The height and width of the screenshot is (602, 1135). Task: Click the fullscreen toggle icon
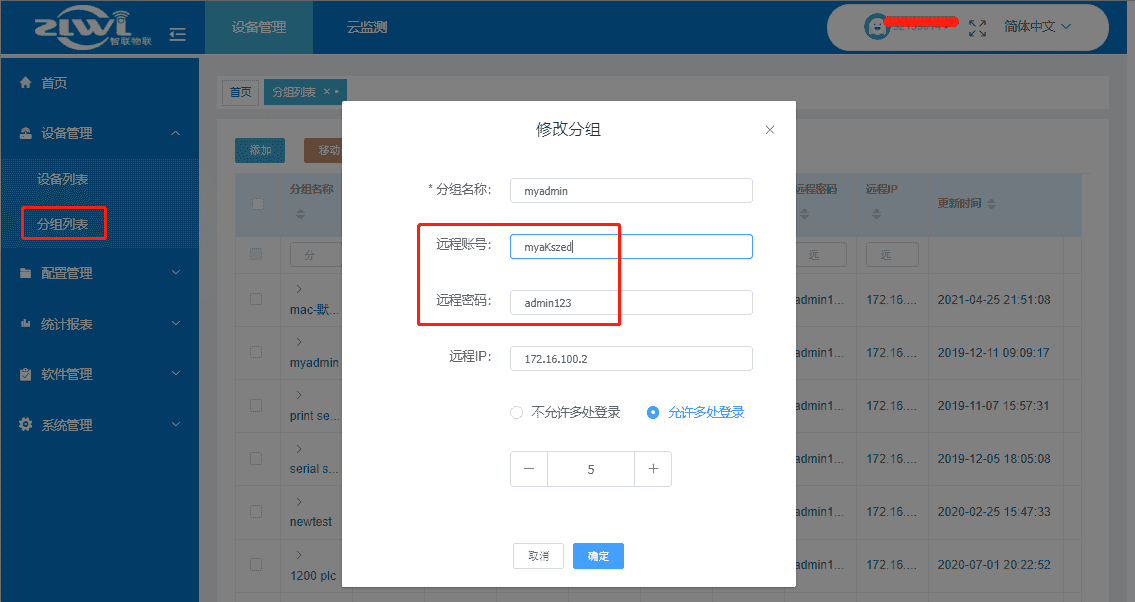(x=978, y=27)
